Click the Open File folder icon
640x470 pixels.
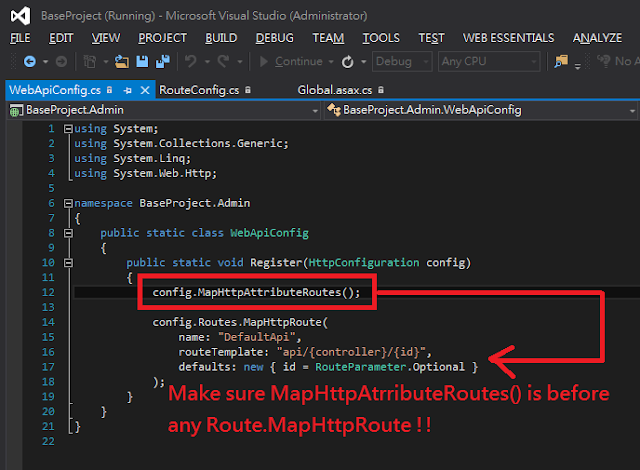pyautogui.click(x=122, y=62)
